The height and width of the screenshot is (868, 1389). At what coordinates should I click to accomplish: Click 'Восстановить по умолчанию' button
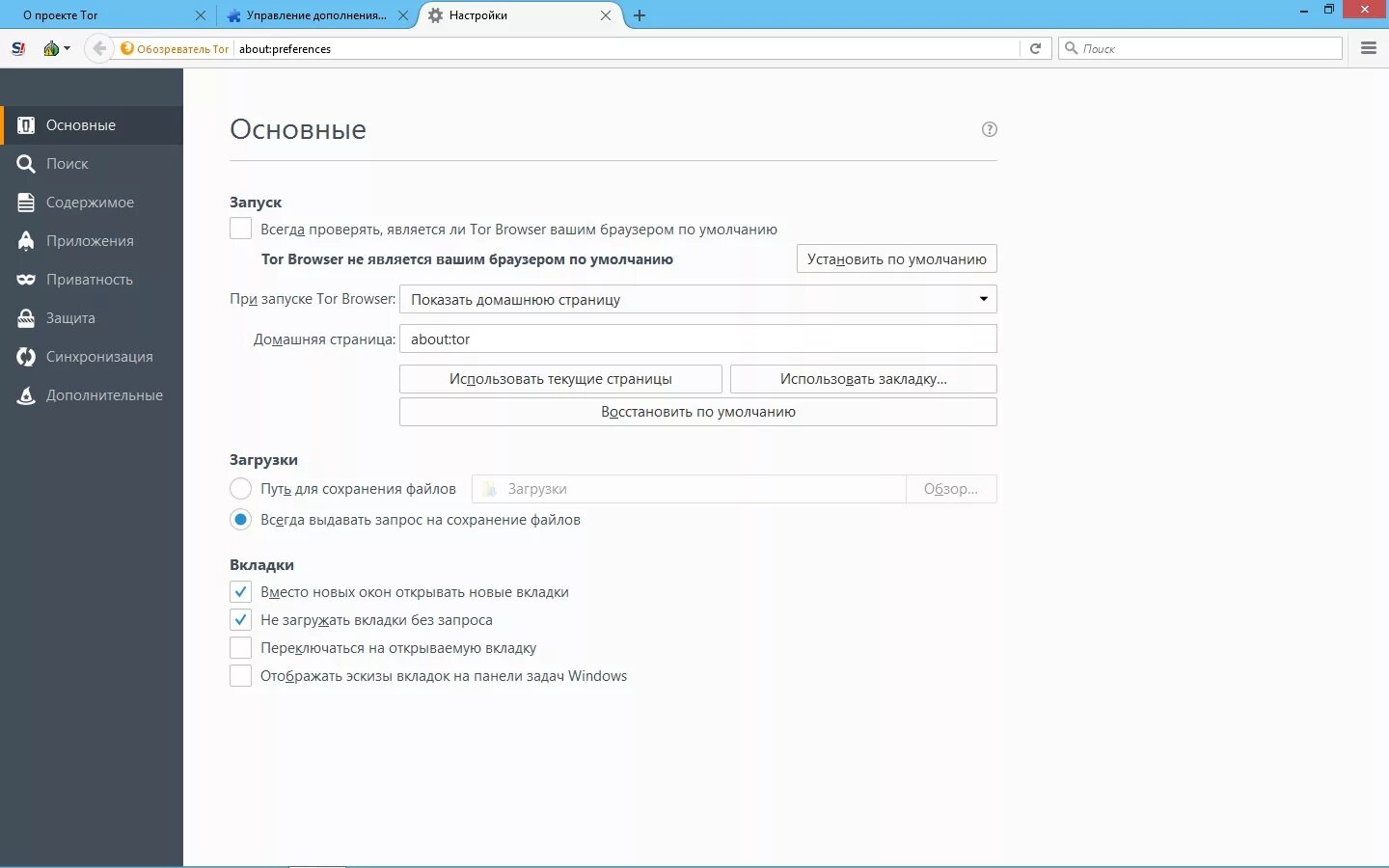tap(698, 412)
